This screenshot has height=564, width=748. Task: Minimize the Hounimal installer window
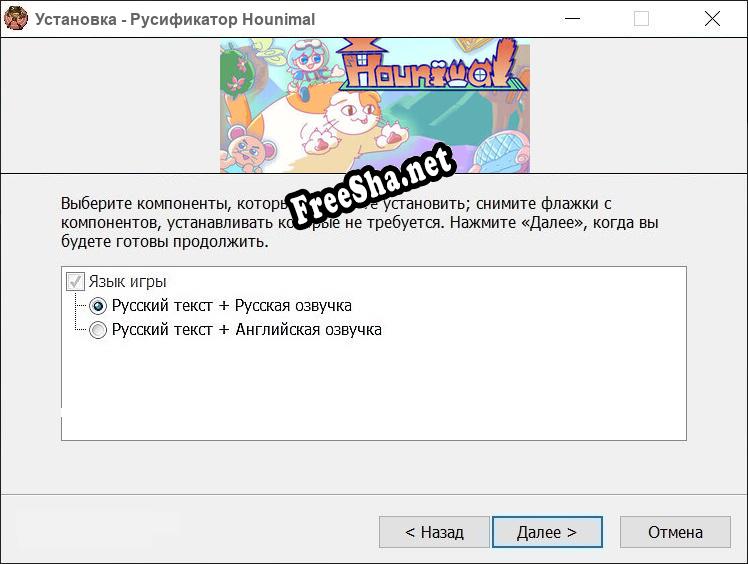click(572, 19)
